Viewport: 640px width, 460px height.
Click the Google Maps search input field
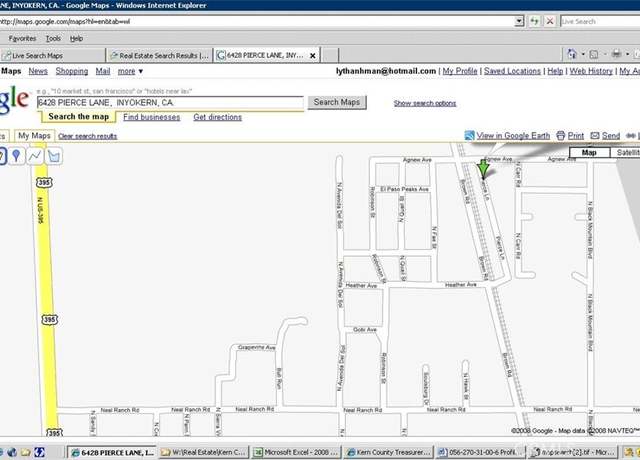click(170, 102)
